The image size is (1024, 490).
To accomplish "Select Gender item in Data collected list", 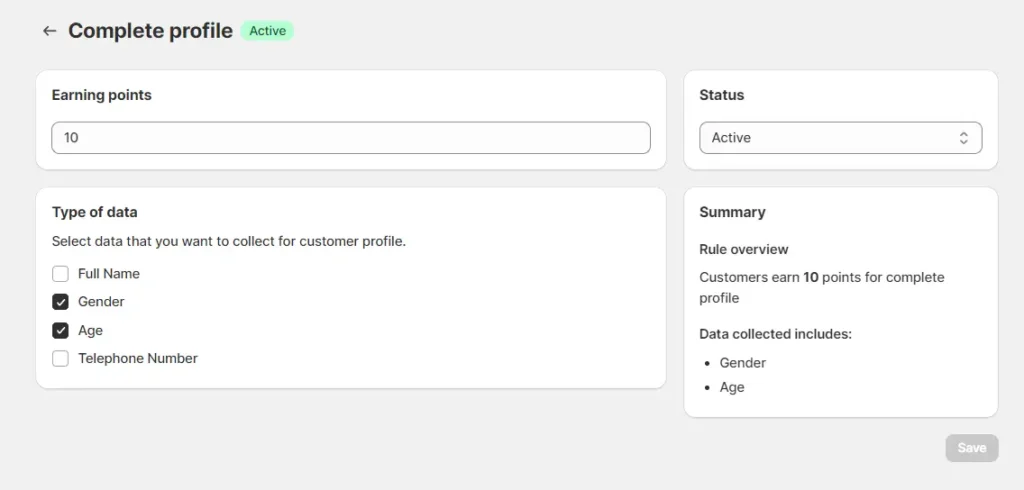I will click(x=742, y=363).
